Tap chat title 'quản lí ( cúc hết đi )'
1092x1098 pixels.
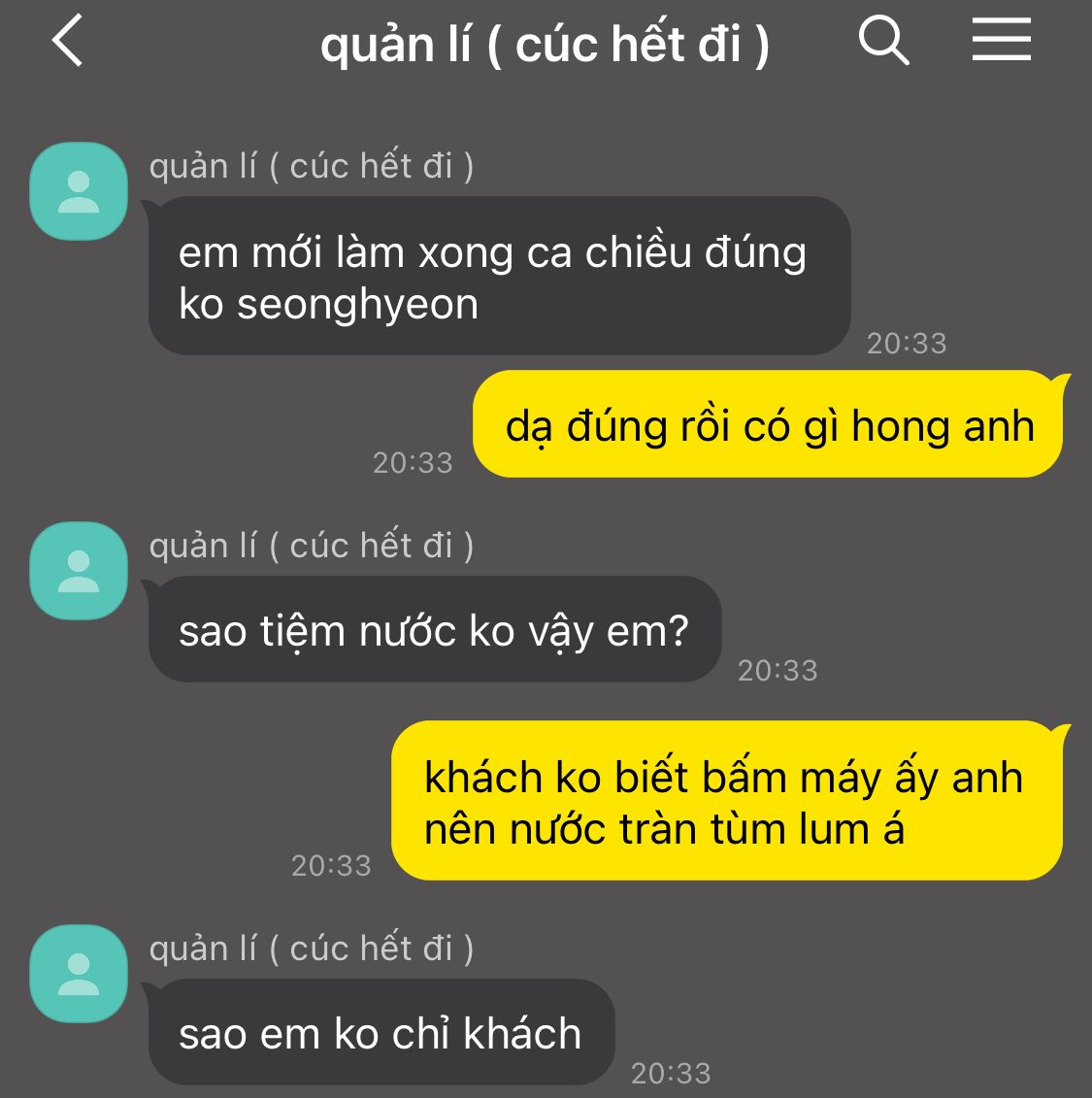point(545,44)
